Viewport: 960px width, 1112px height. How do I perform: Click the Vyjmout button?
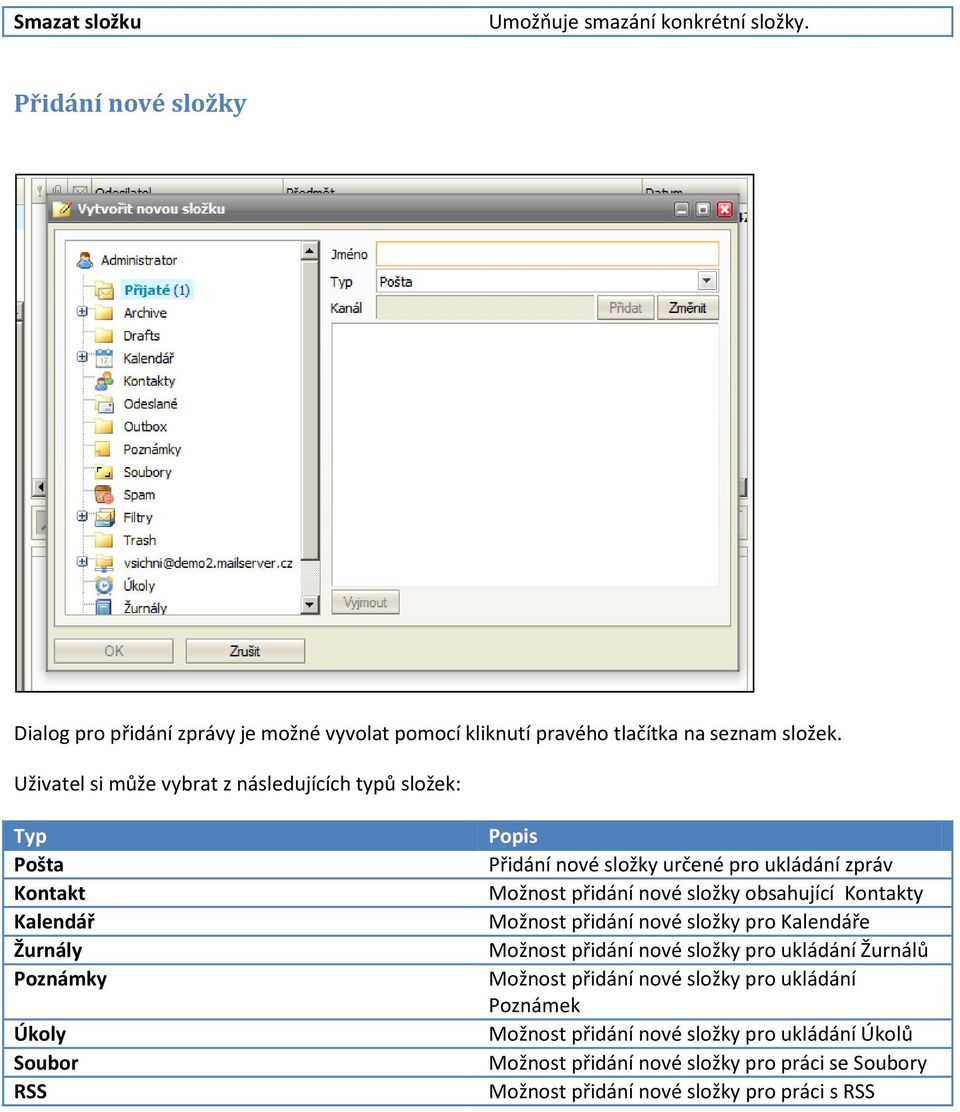point(365,602)
